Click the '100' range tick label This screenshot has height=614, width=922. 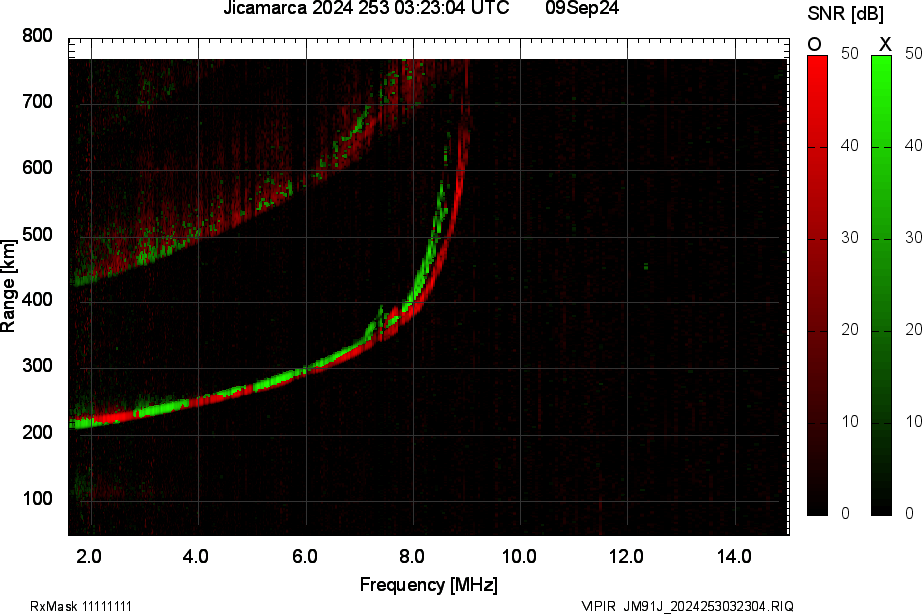click(x=37, y=498)
